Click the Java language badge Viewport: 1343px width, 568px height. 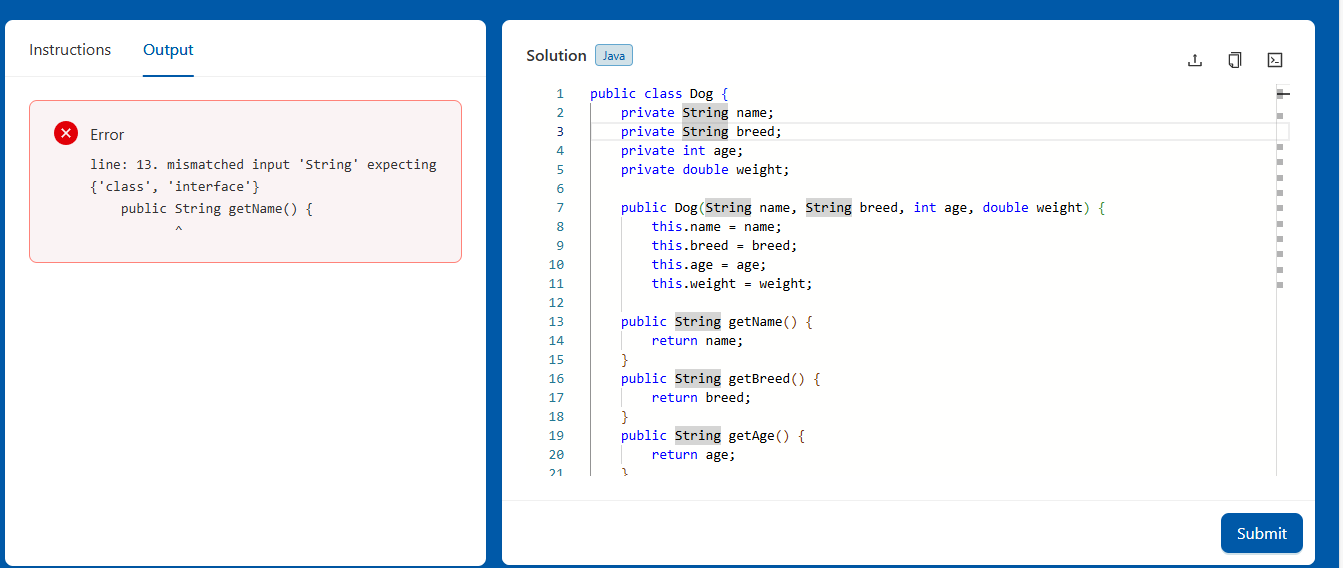614,56
